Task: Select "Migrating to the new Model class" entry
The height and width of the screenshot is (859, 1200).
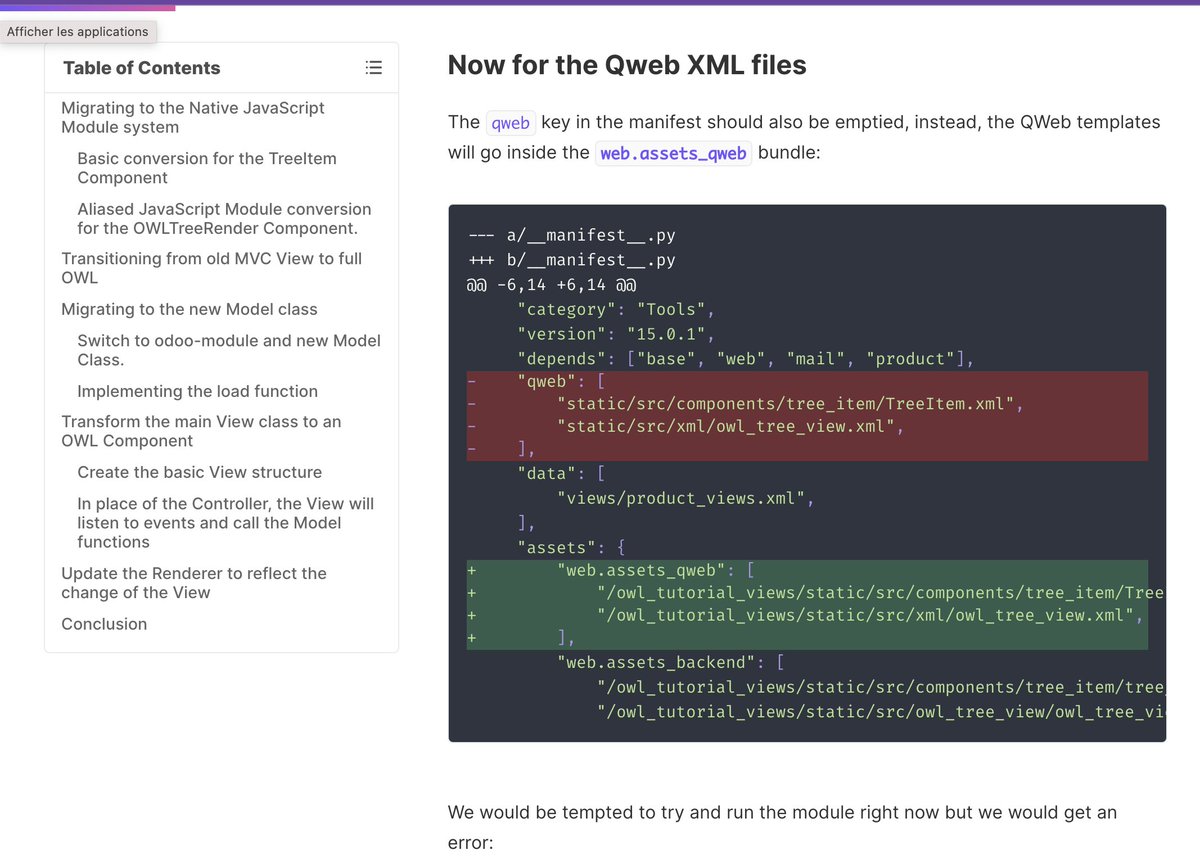Action: pos(189,309)
